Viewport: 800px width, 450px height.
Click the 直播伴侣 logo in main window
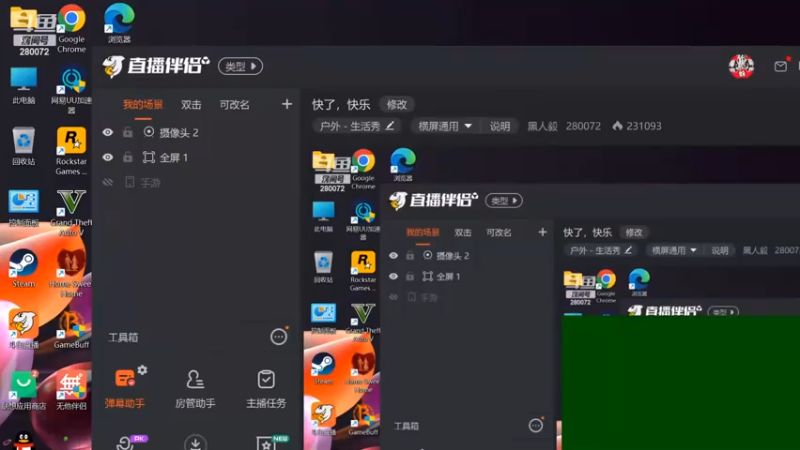(x=156, y=66)
